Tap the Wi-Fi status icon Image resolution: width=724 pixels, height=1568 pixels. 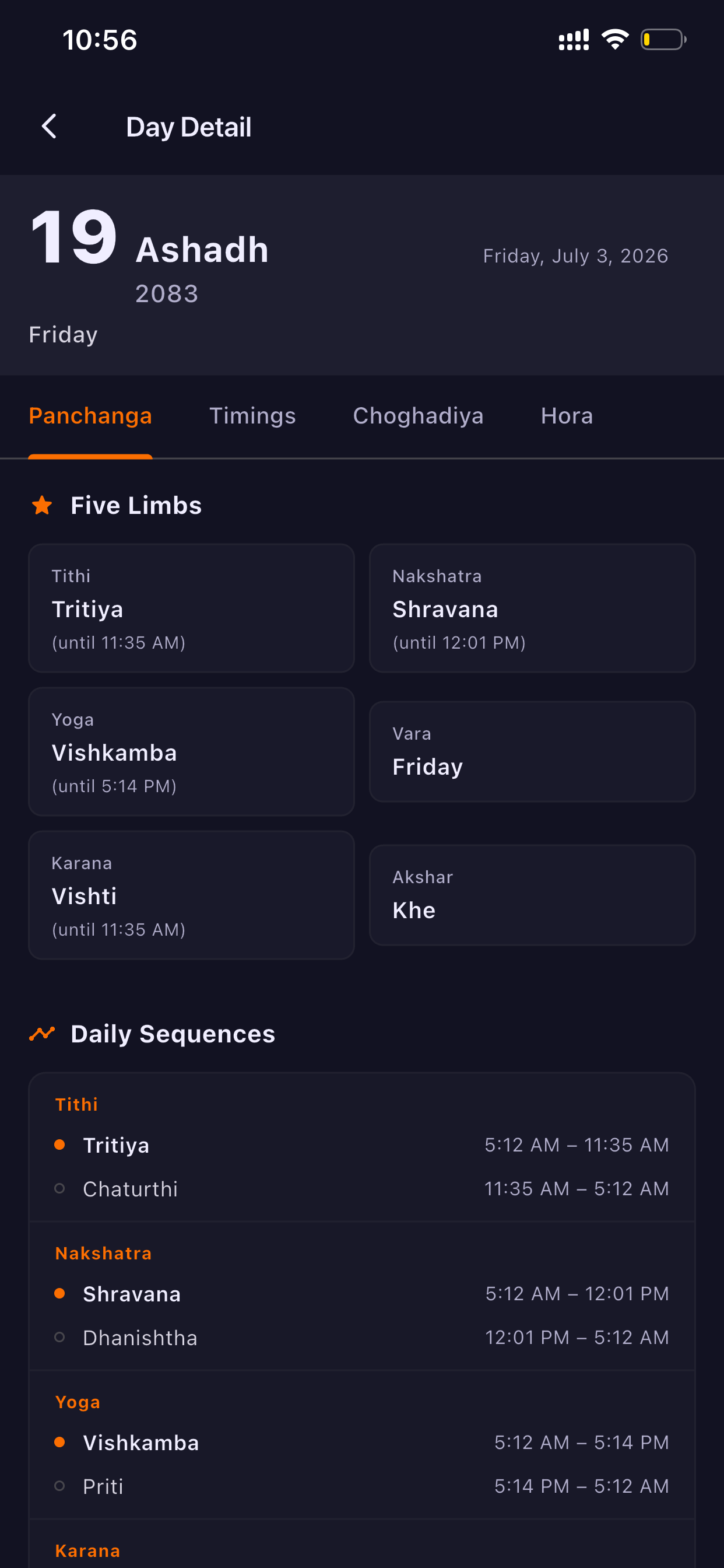(614, 40)
